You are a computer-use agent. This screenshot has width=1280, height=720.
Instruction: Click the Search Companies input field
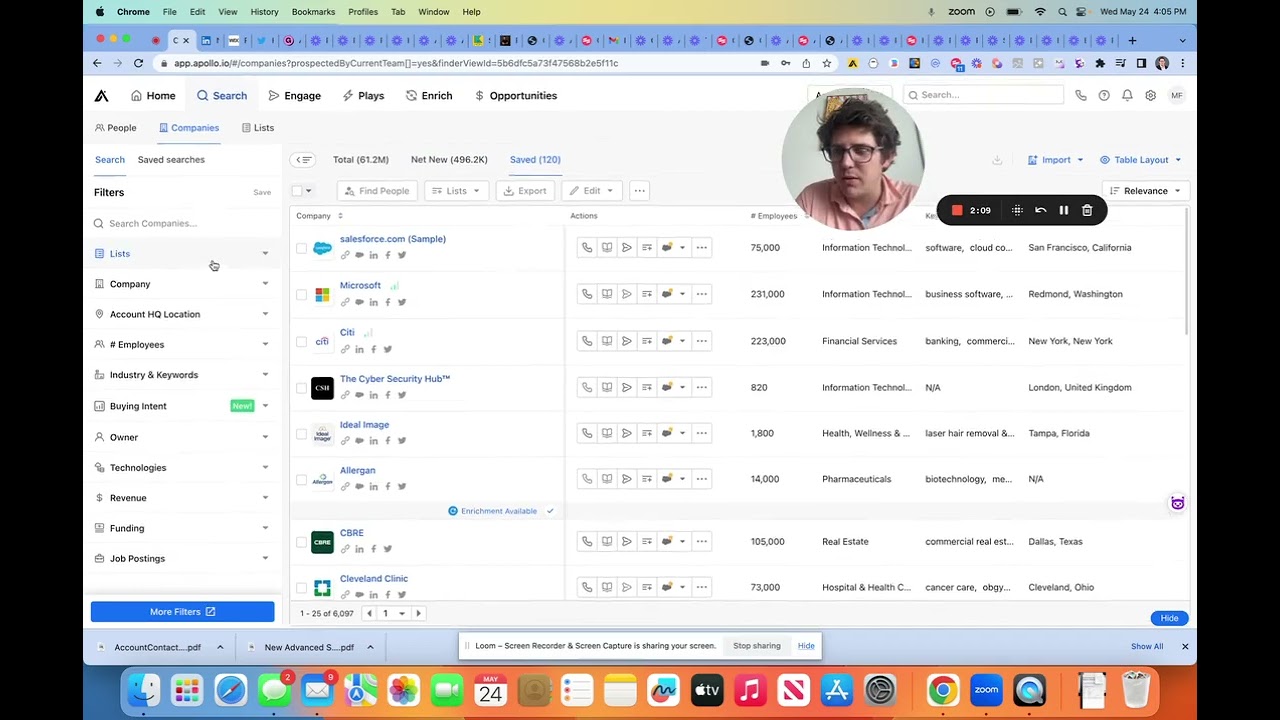click(182, 224)
